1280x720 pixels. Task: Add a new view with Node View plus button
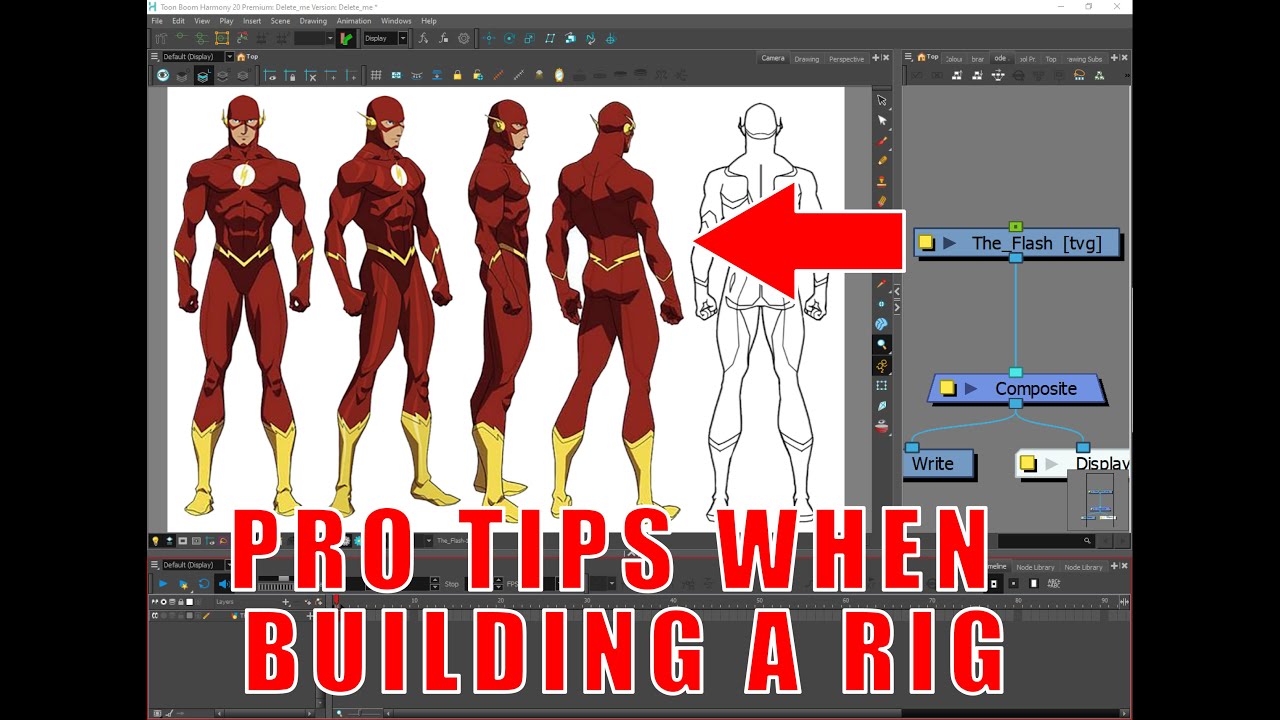click(x=1114, y=58)
